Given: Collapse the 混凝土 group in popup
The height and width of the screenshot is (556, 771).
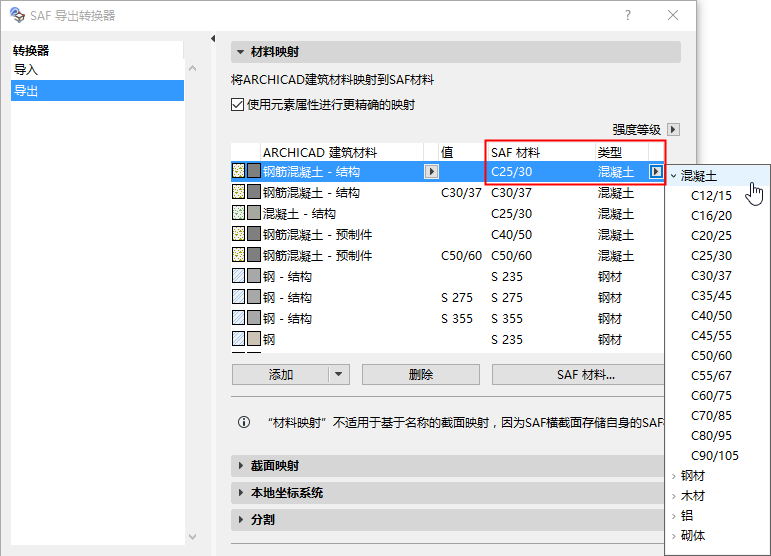Looking at the screenshot, I should tap(674, 176).
